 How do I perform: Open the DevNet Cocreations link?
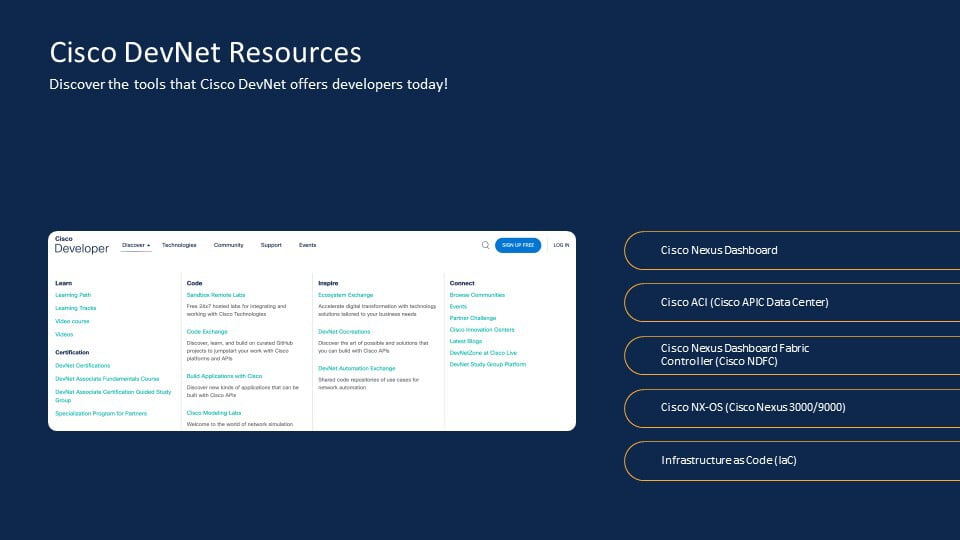pos(344,332)
